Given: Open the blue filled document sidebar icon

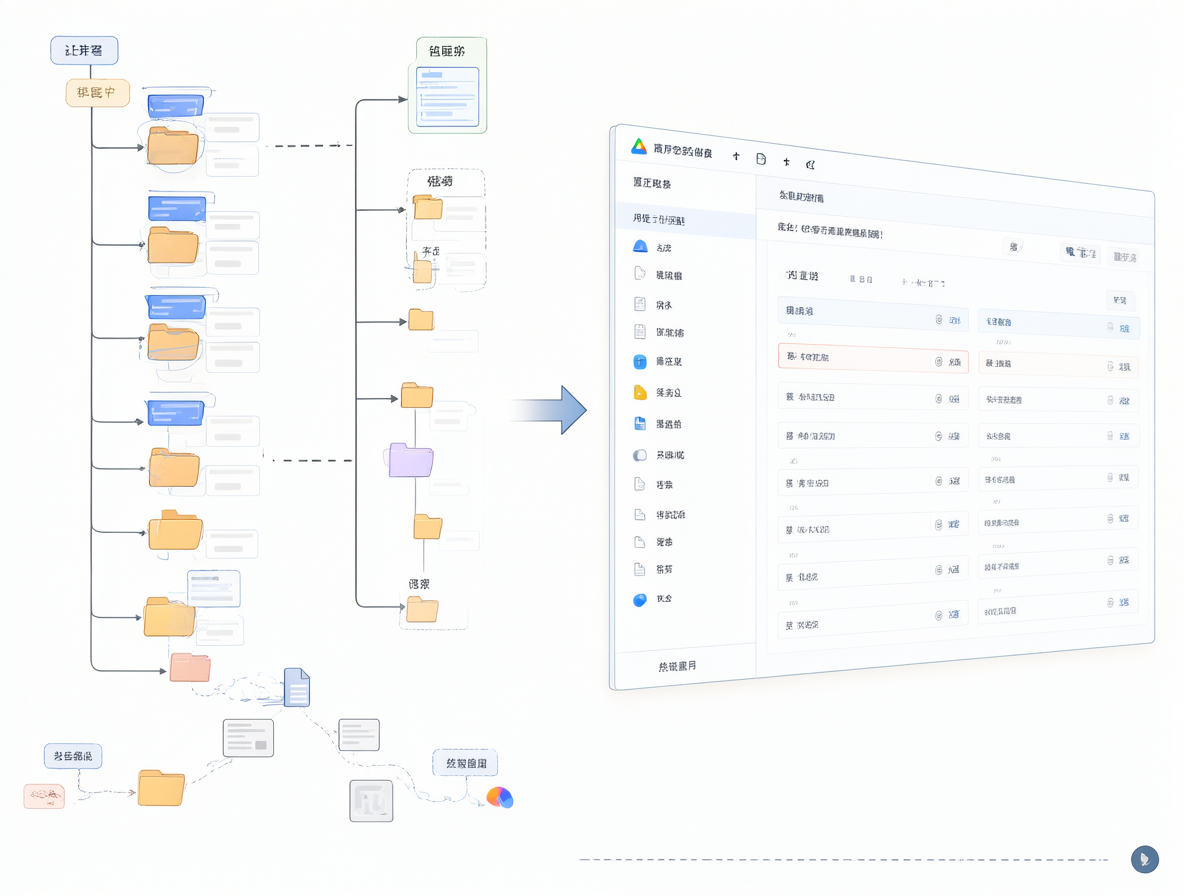Looking at the screenshot, I should pyautogui.click(x=640, y=423).
